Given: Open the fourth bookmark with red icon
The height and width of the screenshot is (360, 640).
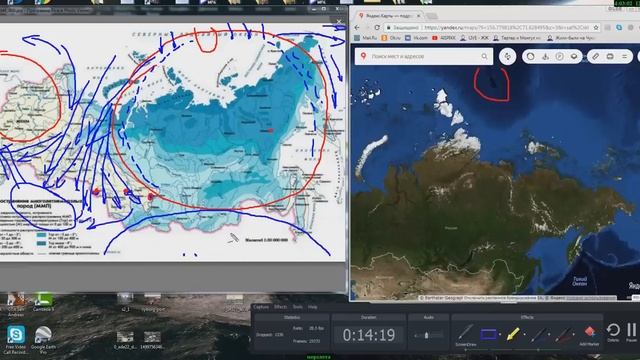Looking at the screenshot, I should 444,38.
